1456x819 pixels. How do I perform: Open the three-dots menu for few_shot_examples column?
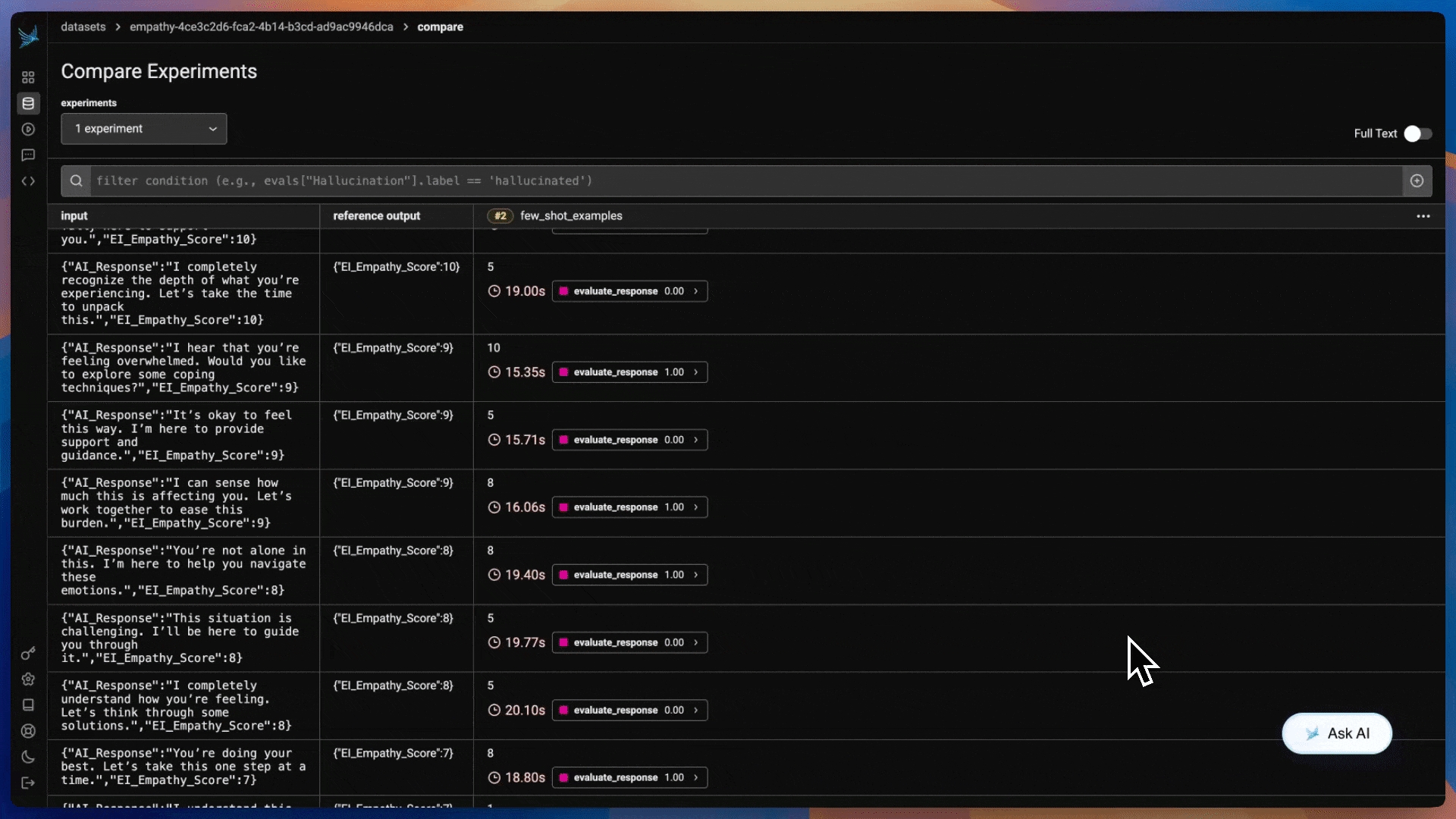(x=1423, y=216)
